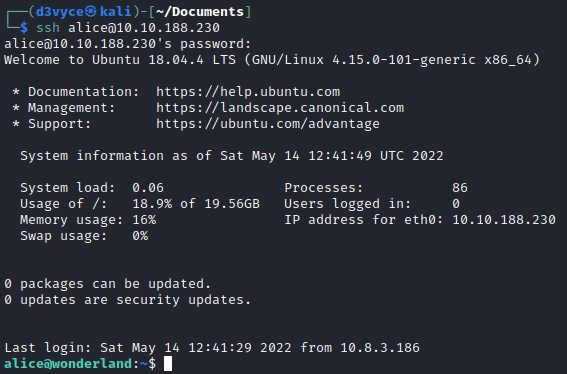567x374 pixels.
Task: Open the ubuntu.com/advantage support link
Action: point(268,124)
